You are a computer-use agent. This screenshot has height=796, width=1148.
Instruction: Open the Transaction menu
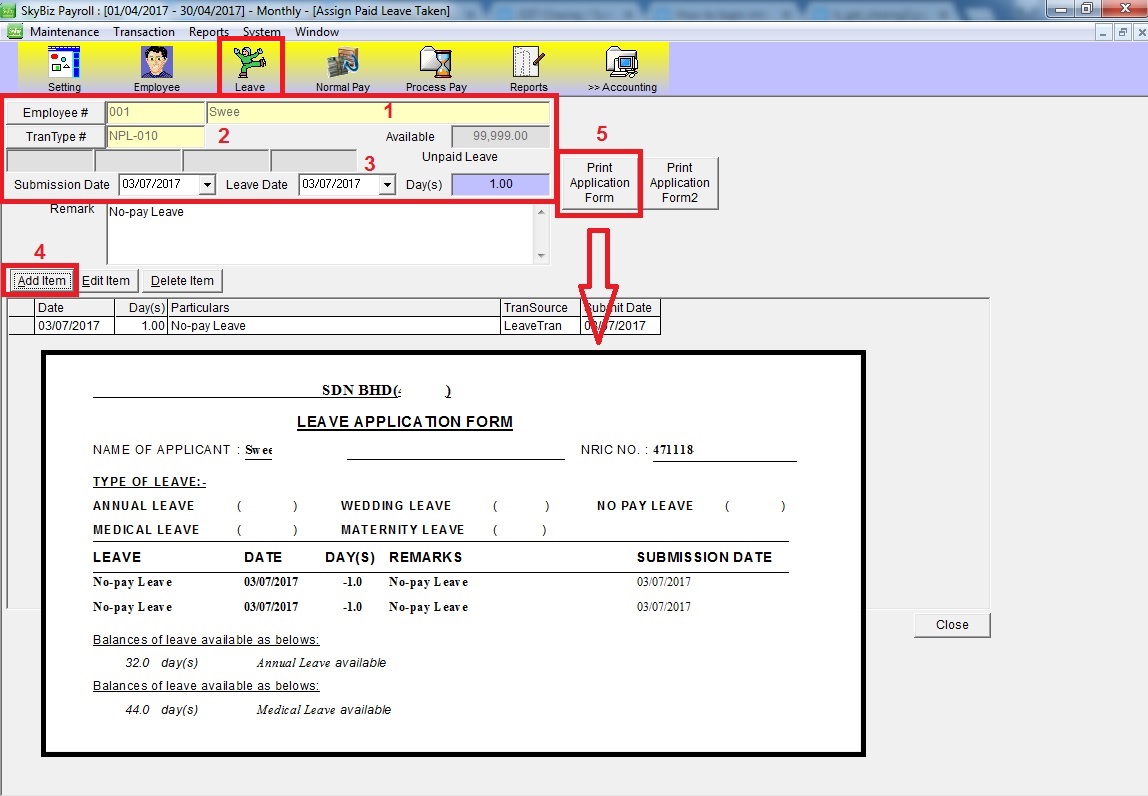coord(144,32)
